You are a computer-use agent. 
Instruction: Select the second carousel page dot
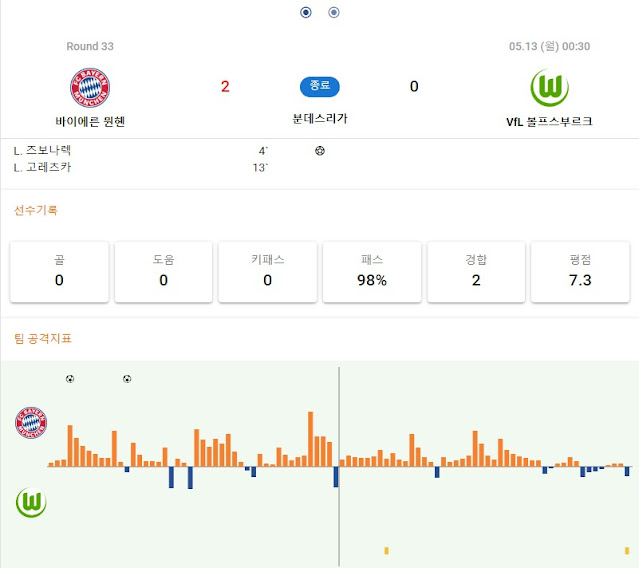click(334, 13)
